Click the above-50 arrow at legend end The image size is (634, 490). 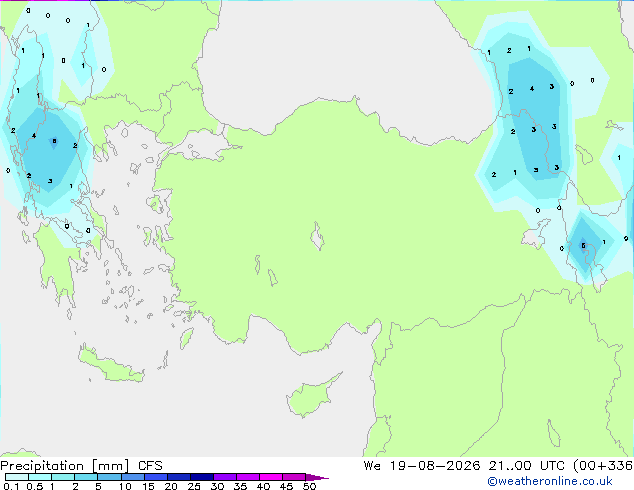317,477
